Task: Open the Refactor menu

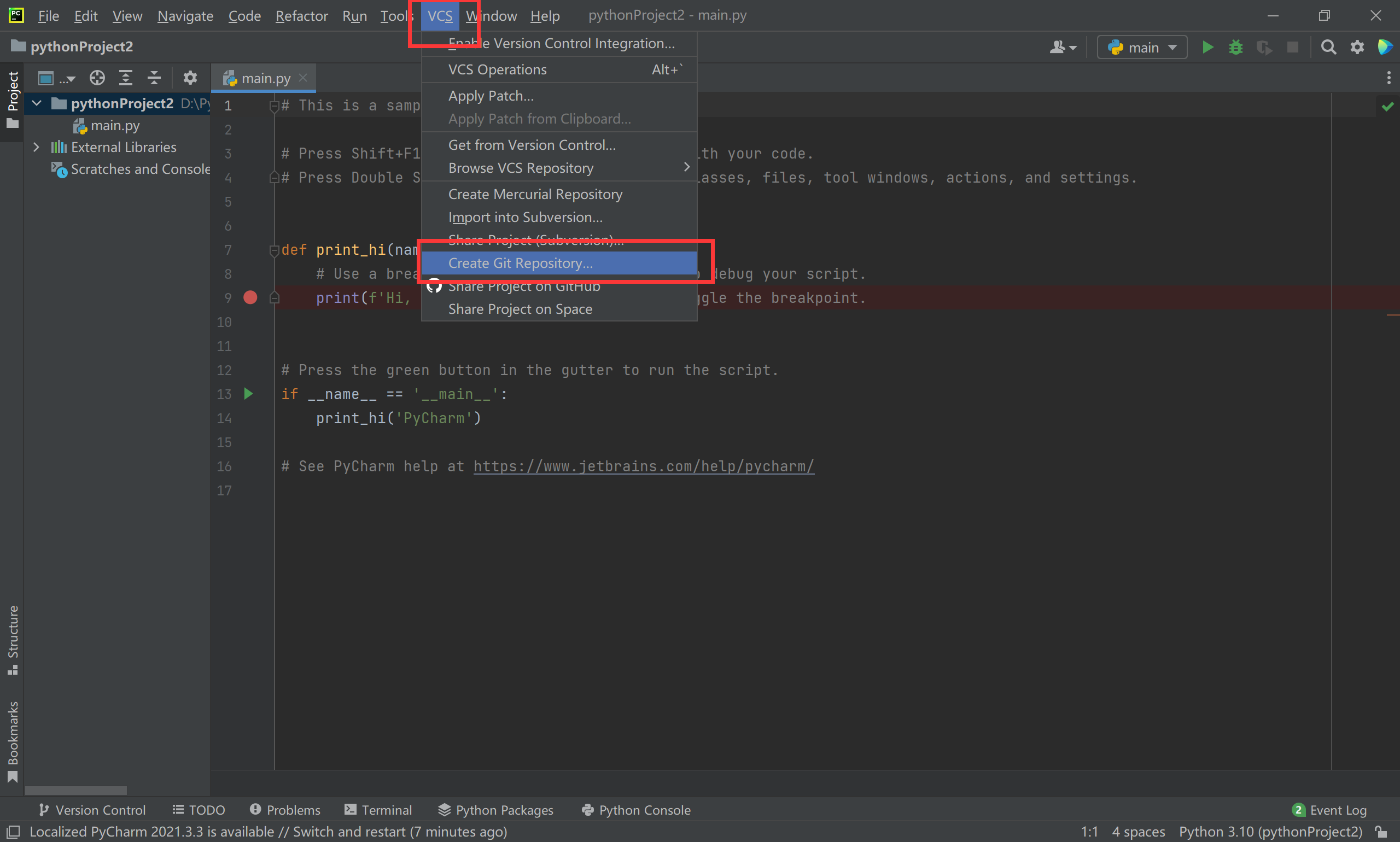Action: click(x=301, y=15)
